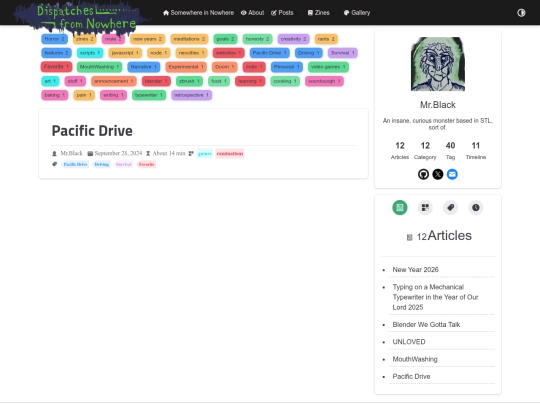Click the 40 Tag stat
The width and height of the screenshot is (540, 405).
tap(450, 150)
